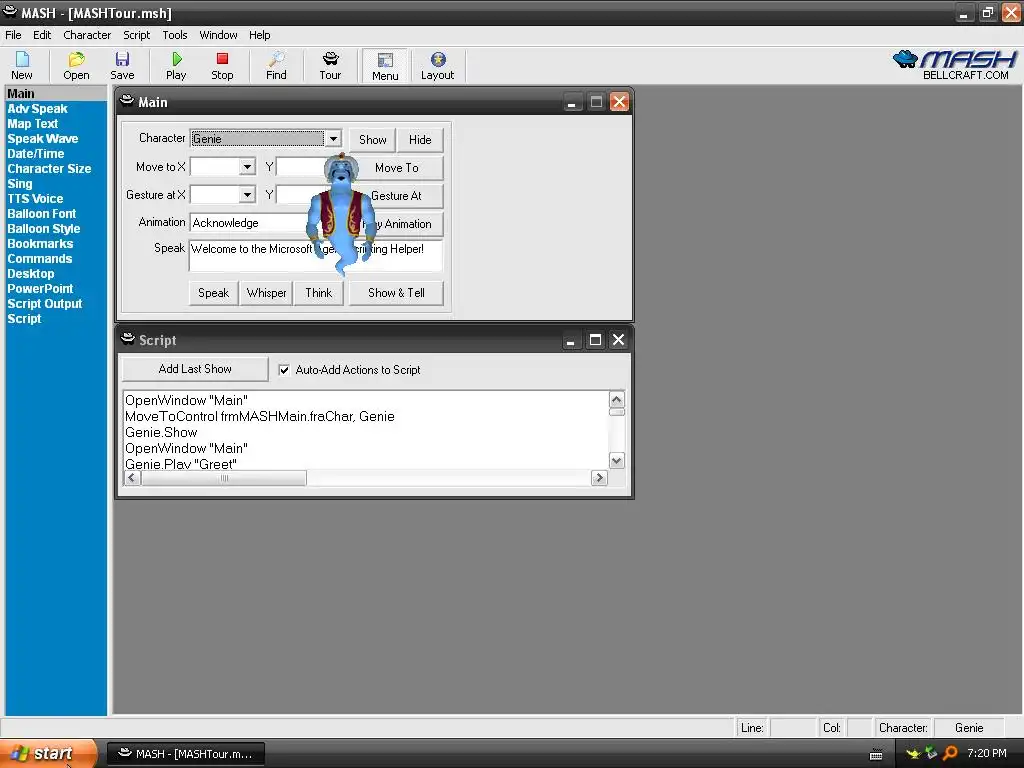Click the script's vertical scroll down arrow

pos(616,460)
